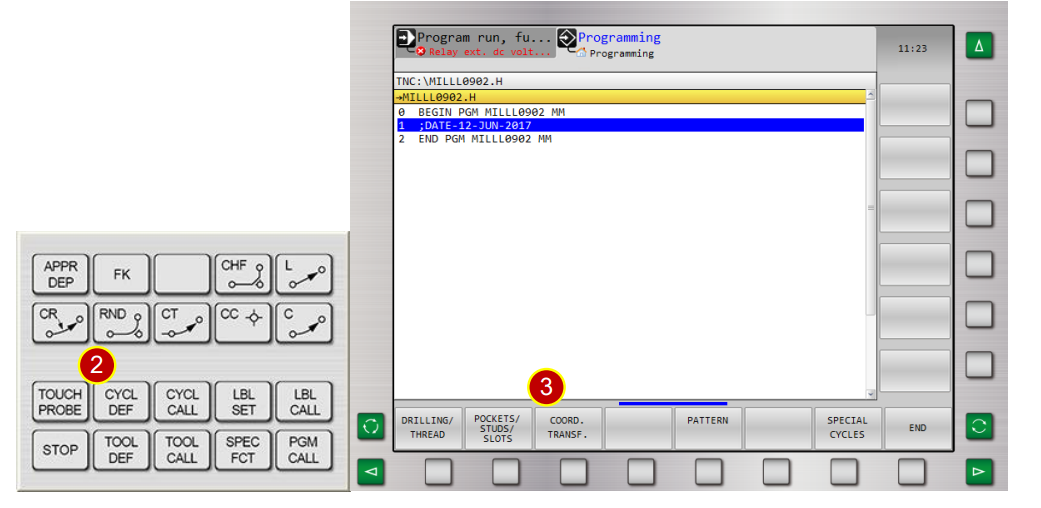This screenshot has height=508, width=1041.
Task: Select the PATTERN soft key
Action: tap(708, 428)
